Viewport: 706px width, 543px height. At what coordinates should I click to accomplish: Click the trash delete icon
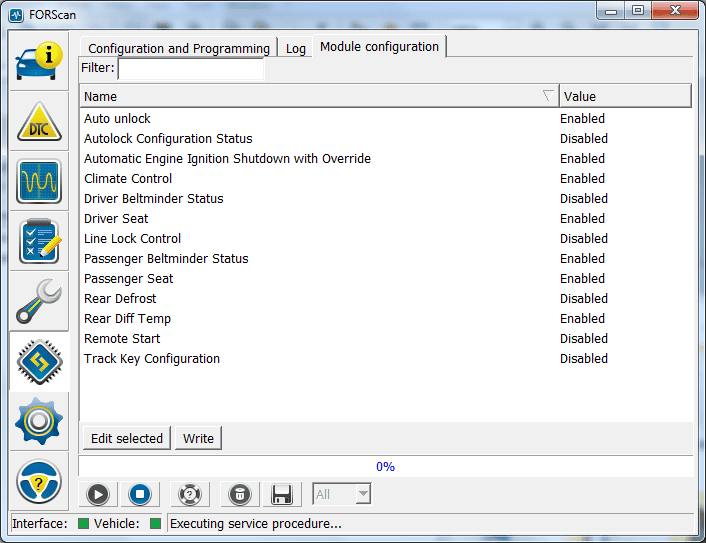coord(240,494)
